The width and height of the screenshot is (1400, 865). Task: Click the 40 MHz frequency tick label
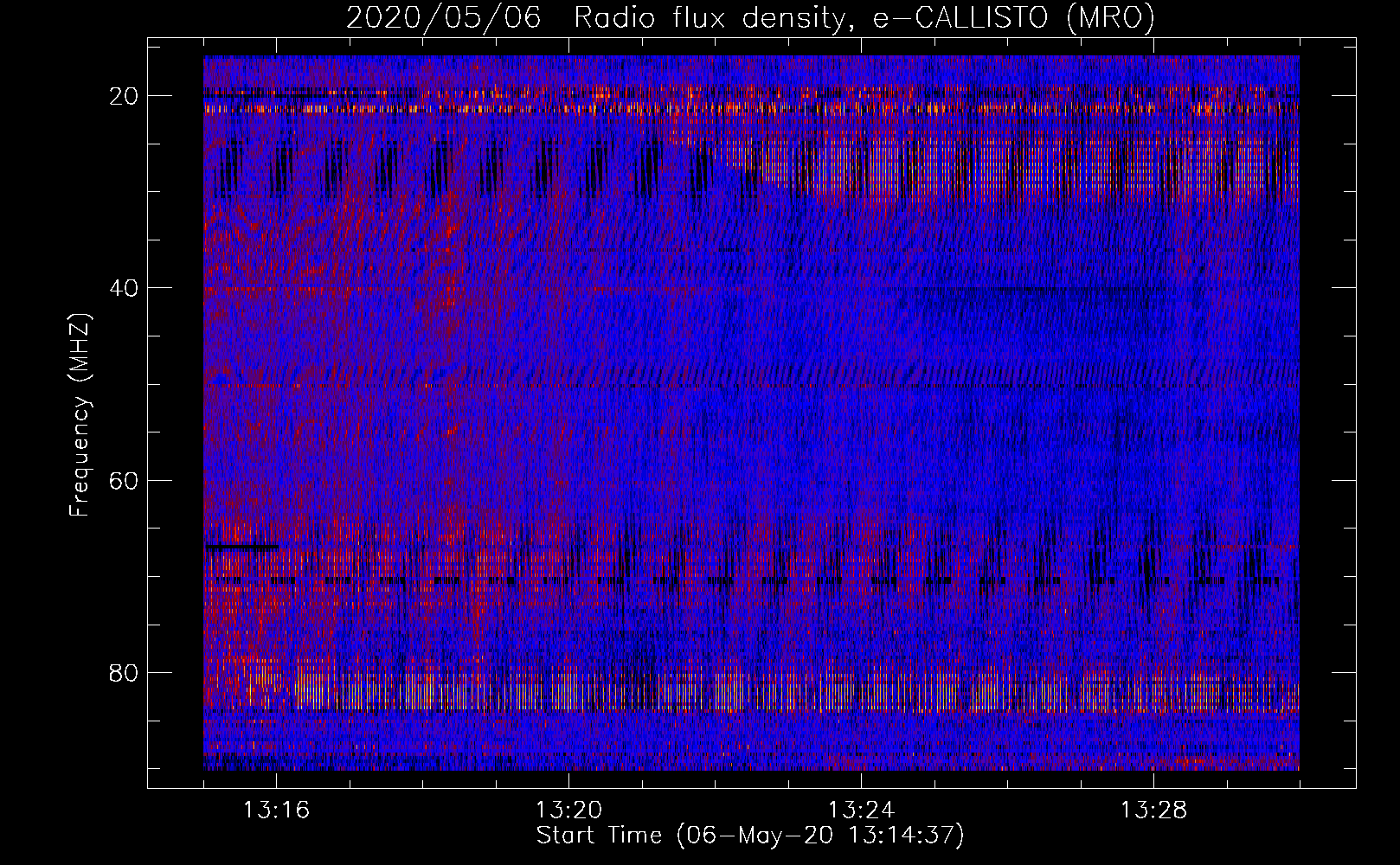pyautogui.click(x=125, y=288)
